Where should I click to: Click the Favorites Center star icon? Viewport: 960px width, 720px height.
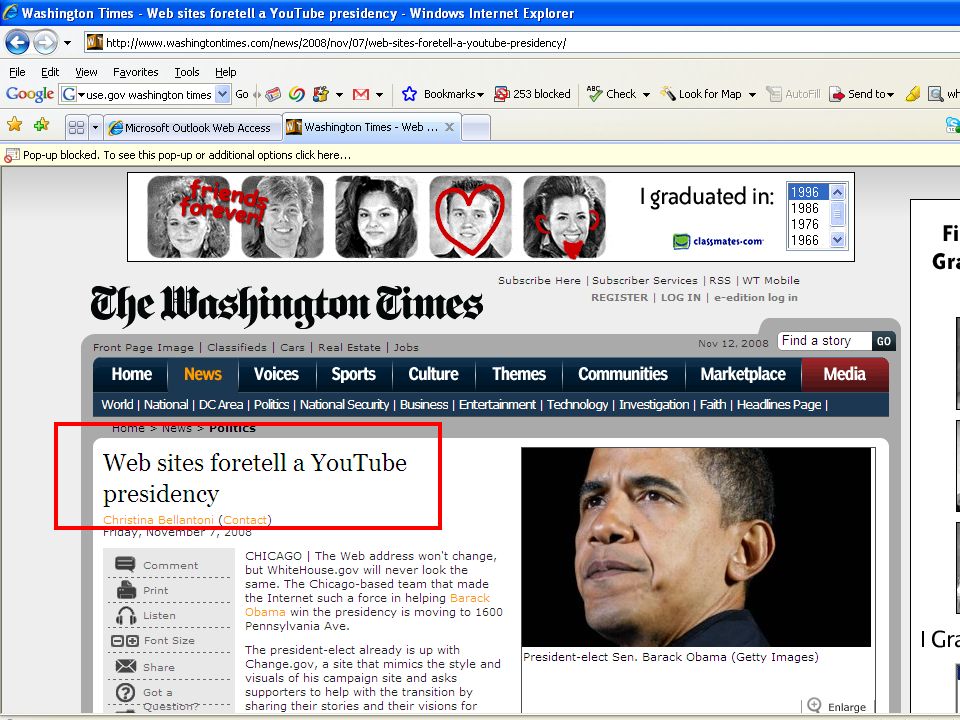point(15,125)
